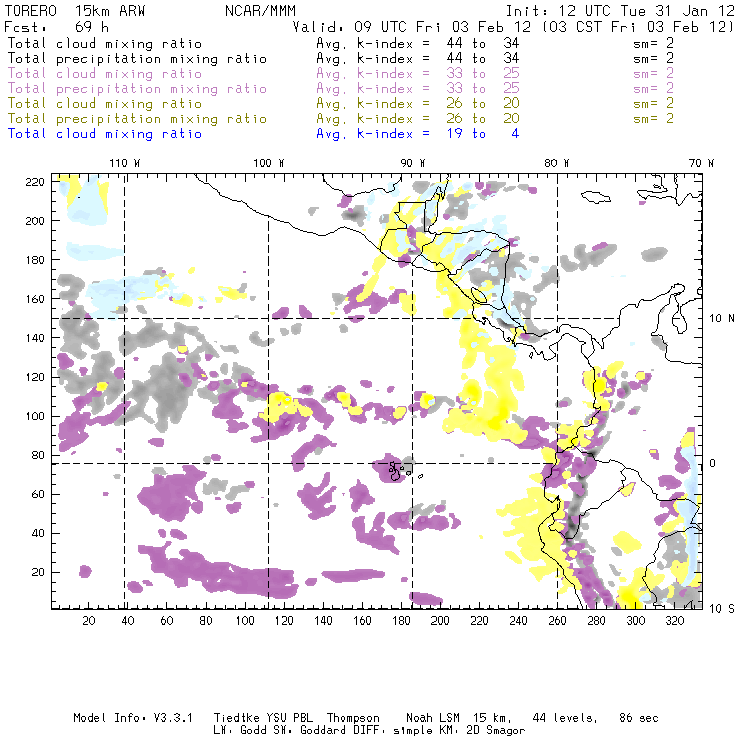Click the '10 N' latitude label

coord(722,319)
